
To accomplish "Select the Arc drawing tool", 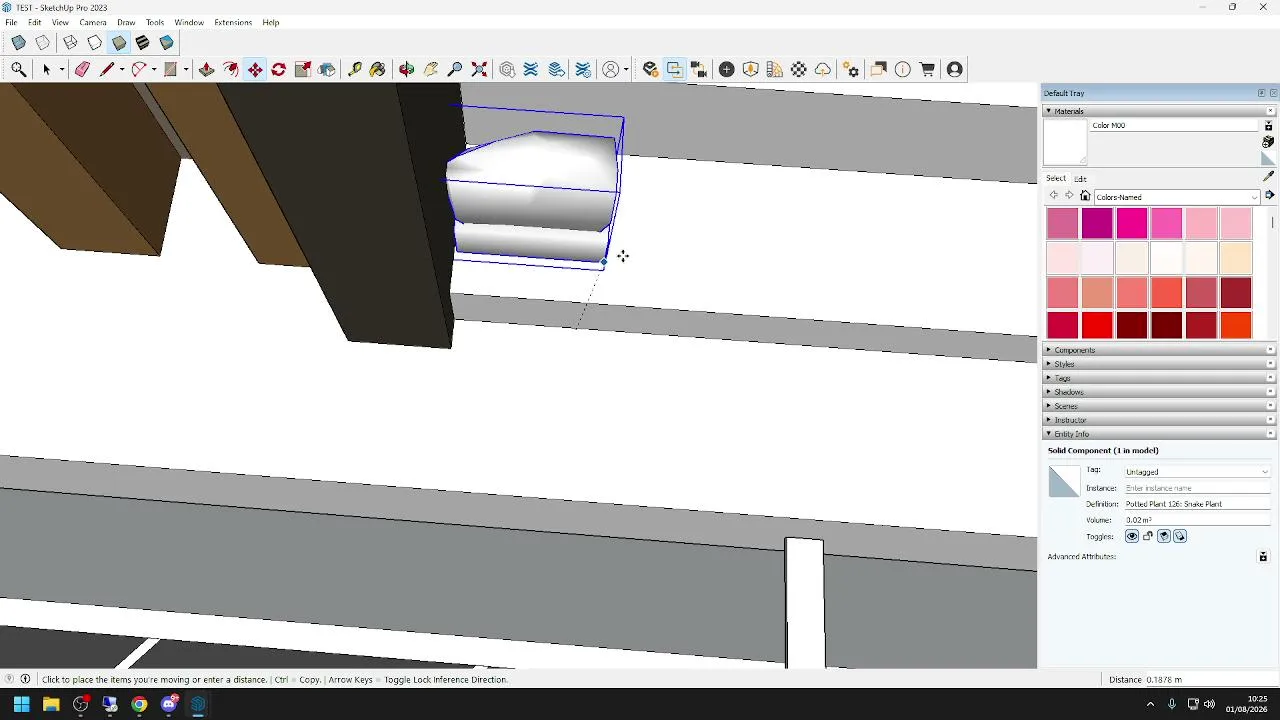I will click(139, 69).
